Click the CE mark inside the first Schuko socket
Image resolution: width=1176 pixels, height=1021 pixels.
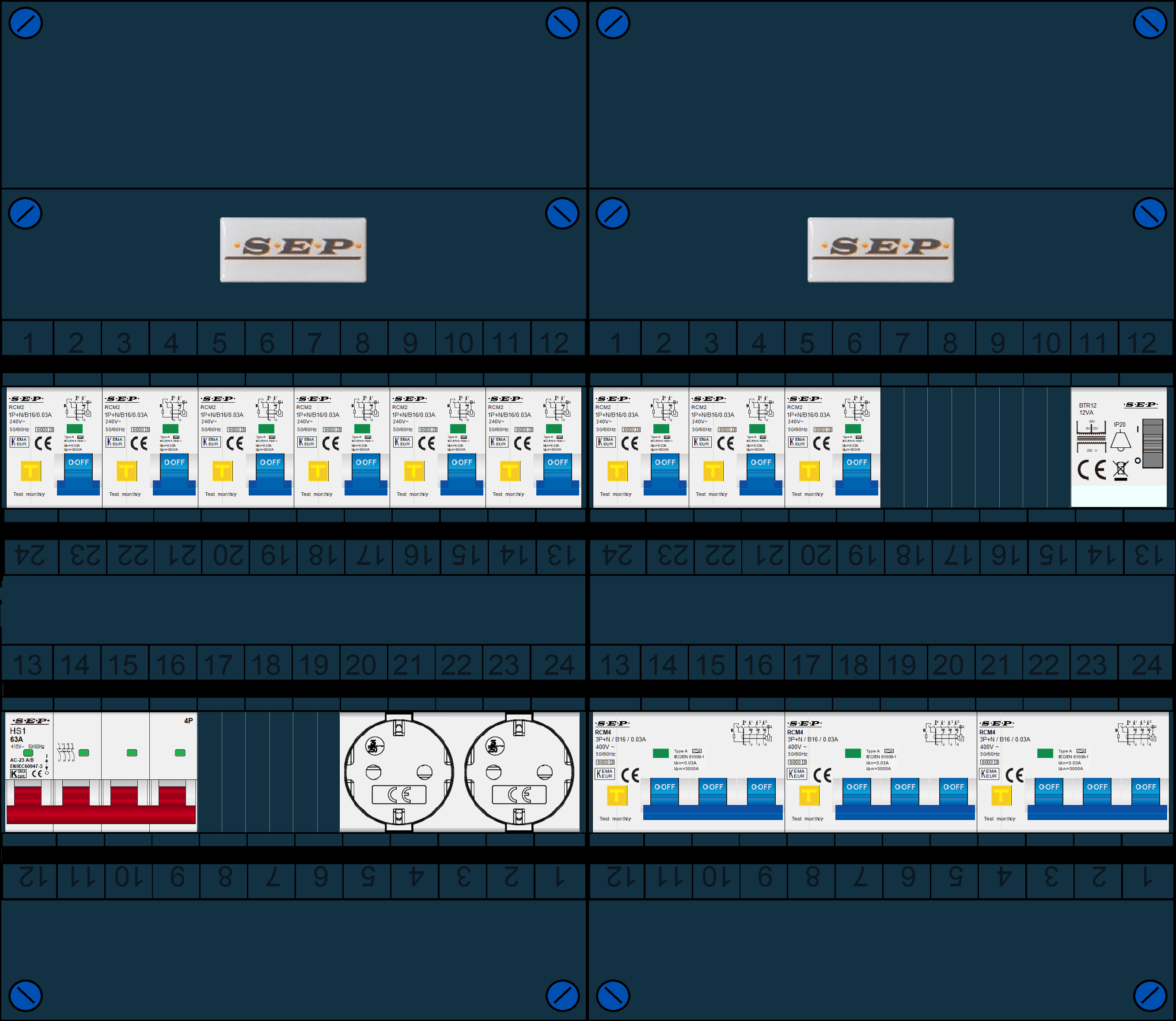(399, 794)
